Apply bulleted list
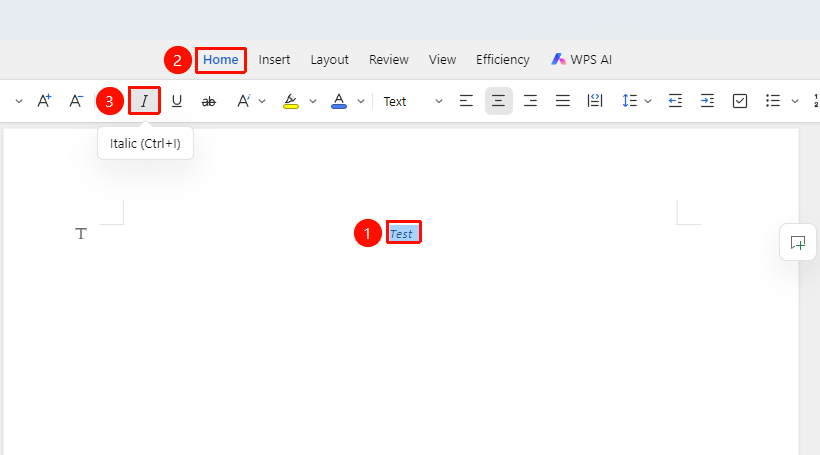The width and height of the screenshot is (820, 455). click(x=773, y=101)
